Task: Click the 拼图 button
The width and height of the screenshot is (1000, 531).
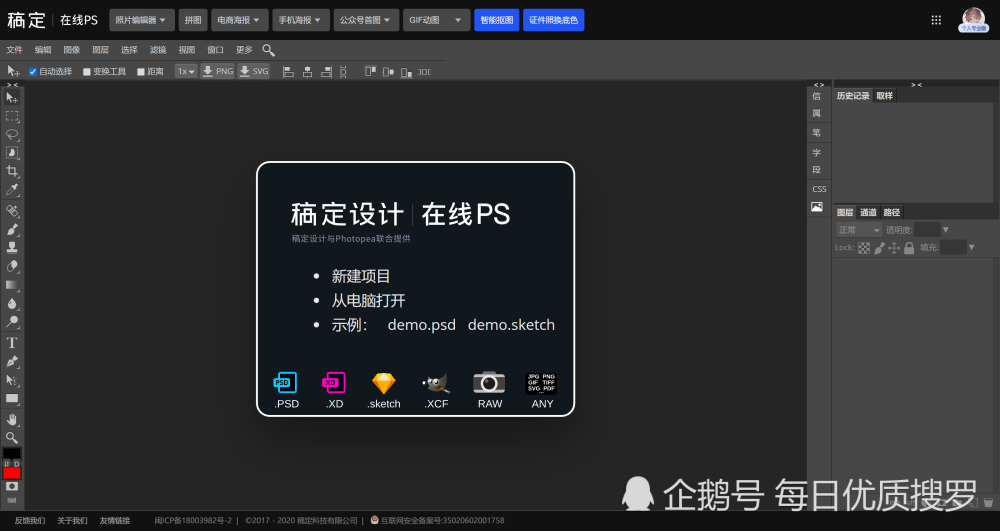Action: (x=193, y=20)
